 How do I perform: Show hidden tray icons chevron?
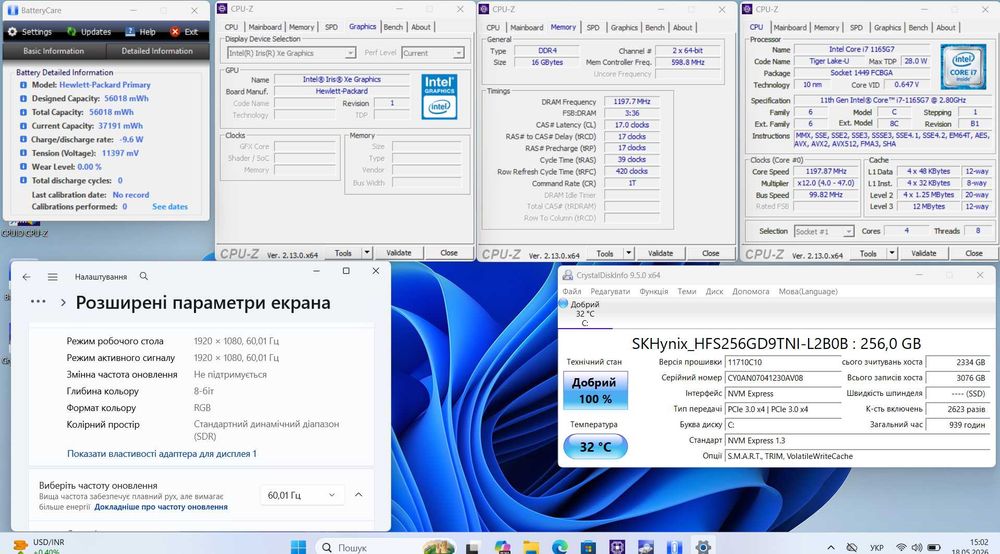click(830, 547)
